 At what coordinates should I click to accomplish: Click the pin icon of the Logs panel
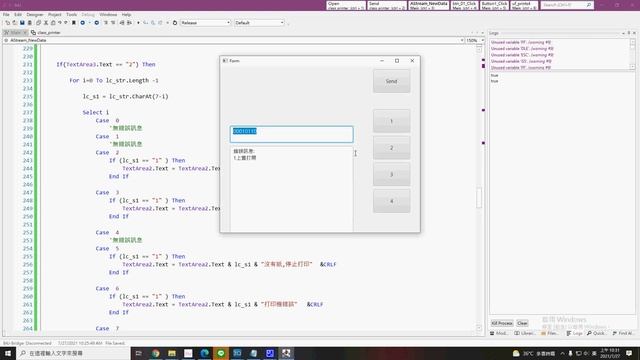point(629,33)
